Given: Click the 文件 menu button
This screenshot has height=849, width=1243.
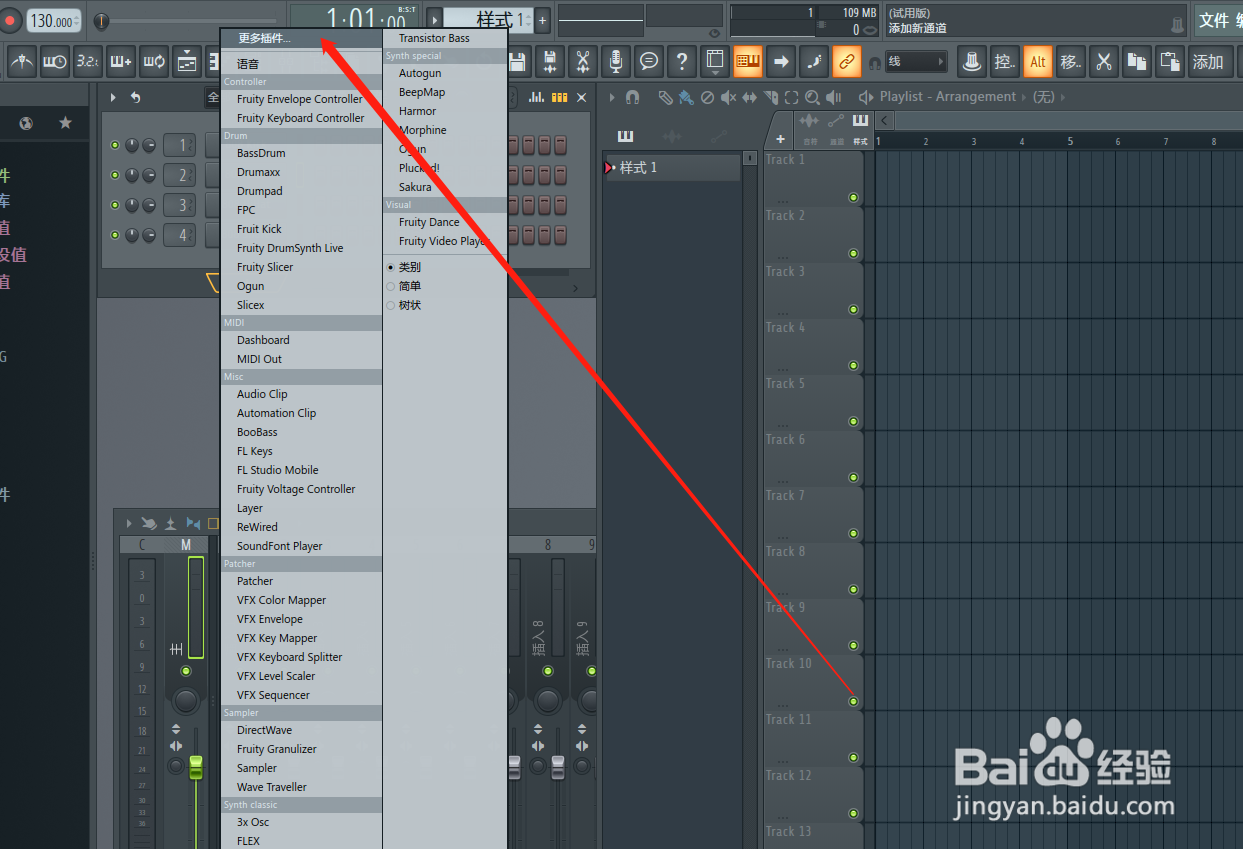Looking at the screenshot, I should click(1213, 20).
